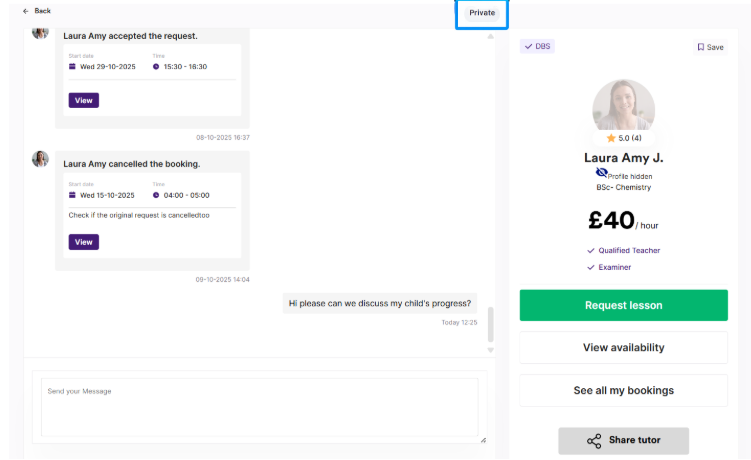Click the DBS verified checkmark badge
The width and height of the screenshot is (751, 460).
coord(537,46)
